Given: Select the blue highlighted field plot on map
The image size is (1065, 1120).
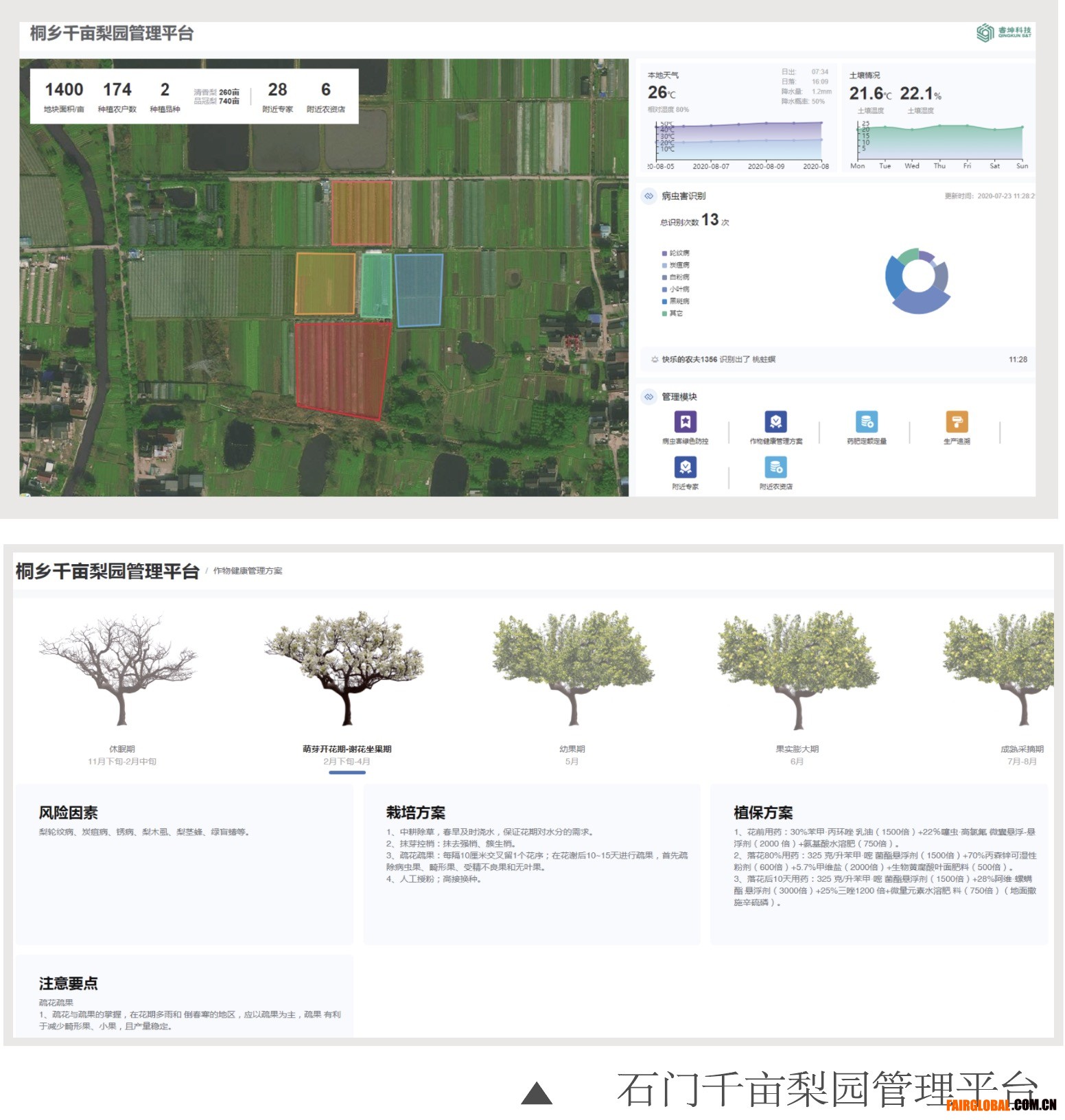Looking at the screenshot, I should click(x=419, y=290).
